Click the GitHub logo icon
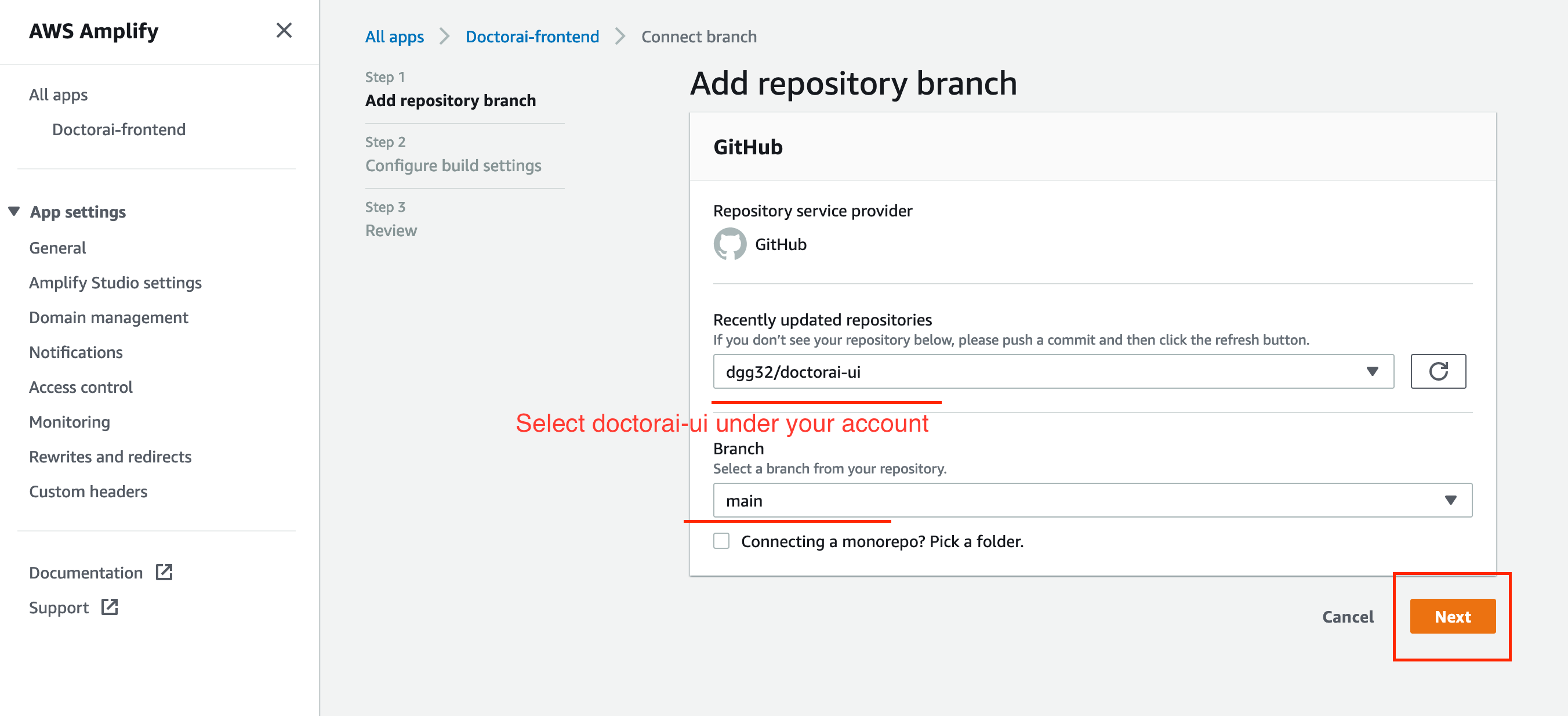Viewport: 1568px width, 716px height. (x=730, y=244)
